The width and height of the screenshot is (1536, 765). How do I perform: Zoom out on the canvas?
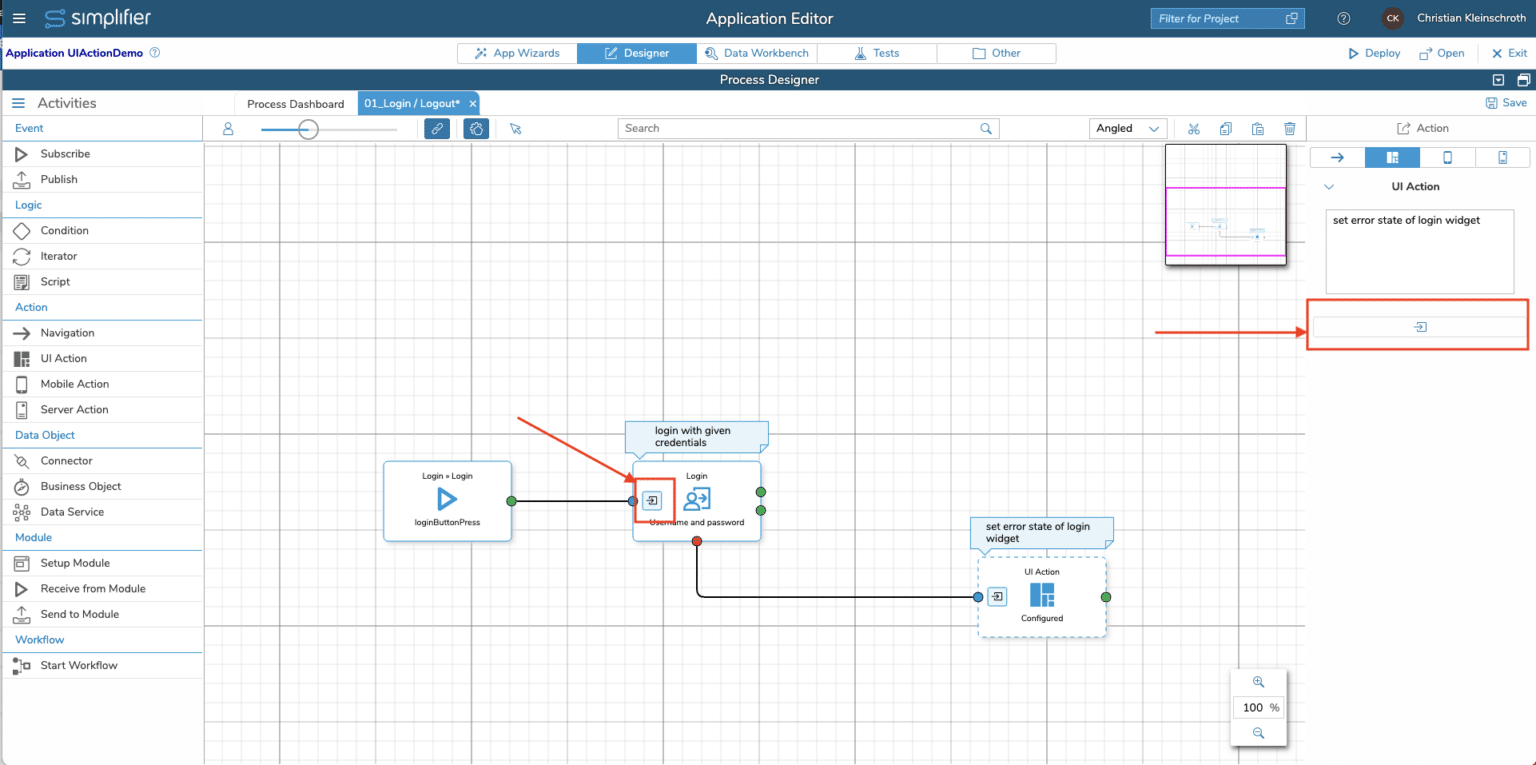click(1259, 733)
